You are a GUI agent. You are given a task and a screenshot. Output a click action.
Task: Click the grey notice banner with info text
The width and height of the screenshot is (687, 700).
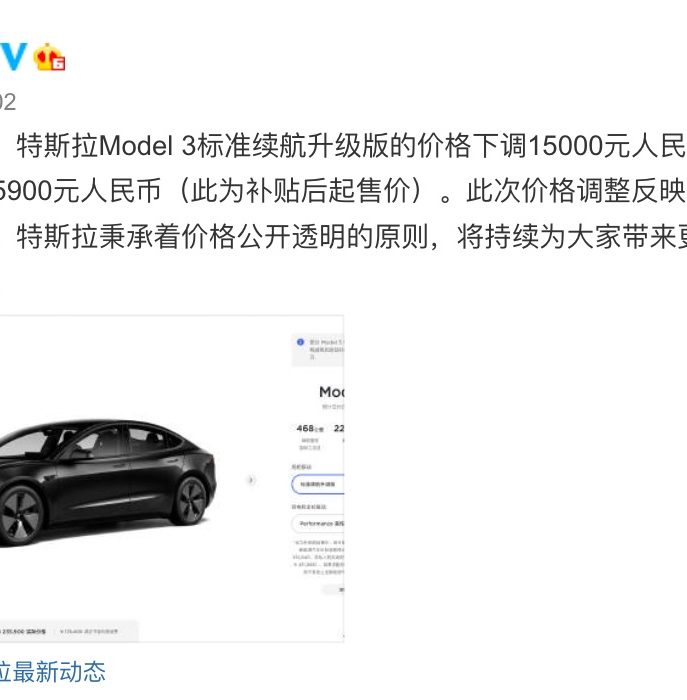pyautogui.click(x=317, y=350)
